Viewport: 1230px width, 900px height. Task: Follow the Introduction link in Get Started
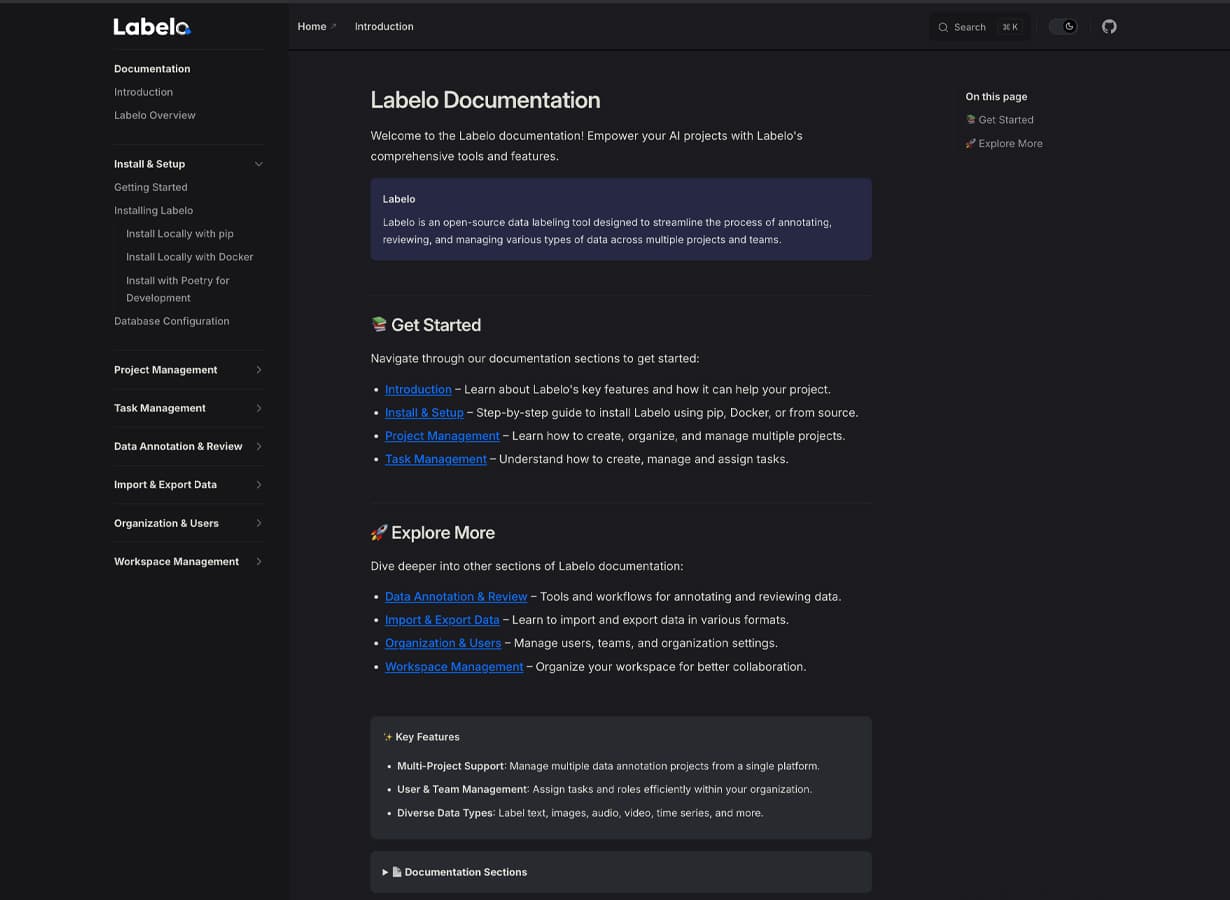click(418, 390)
